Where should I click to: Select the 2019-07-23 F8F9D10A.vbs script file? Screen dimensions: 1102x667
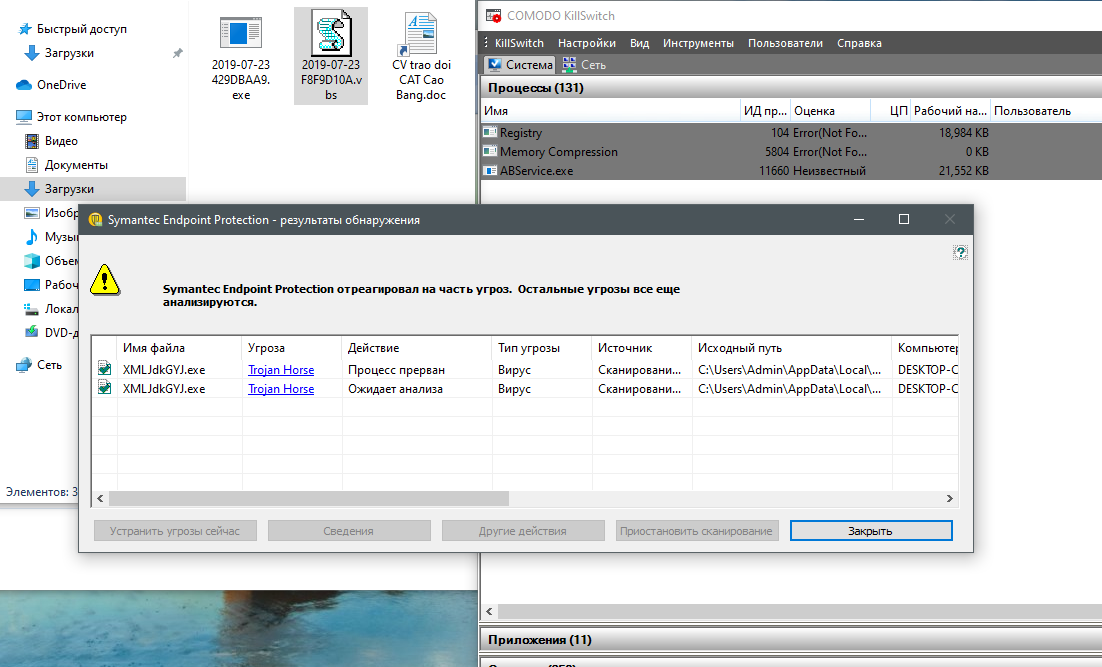(x=331, y=56)
